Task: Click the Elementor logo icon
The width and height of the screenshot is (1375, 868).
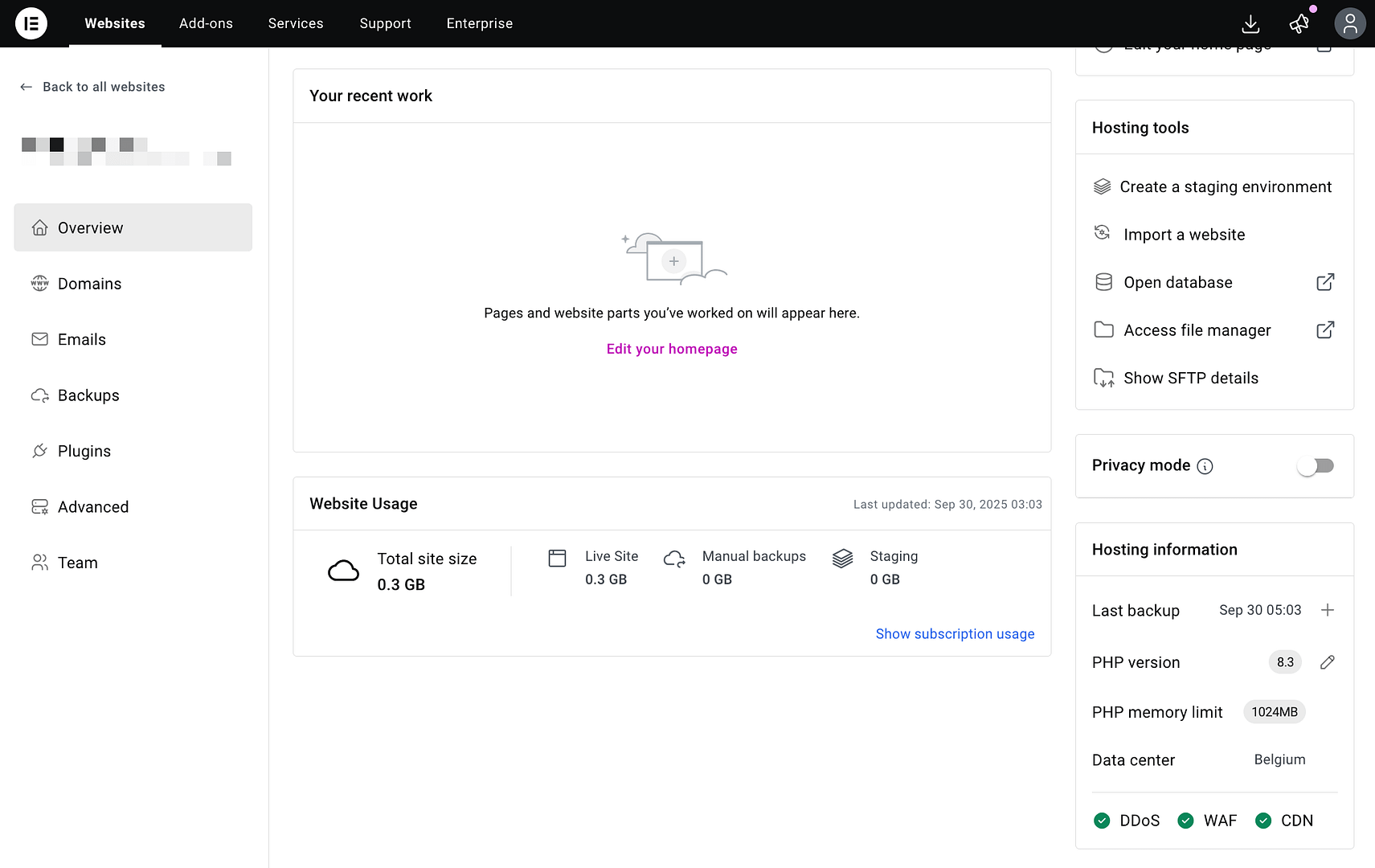Action: (x=31, y=23)
